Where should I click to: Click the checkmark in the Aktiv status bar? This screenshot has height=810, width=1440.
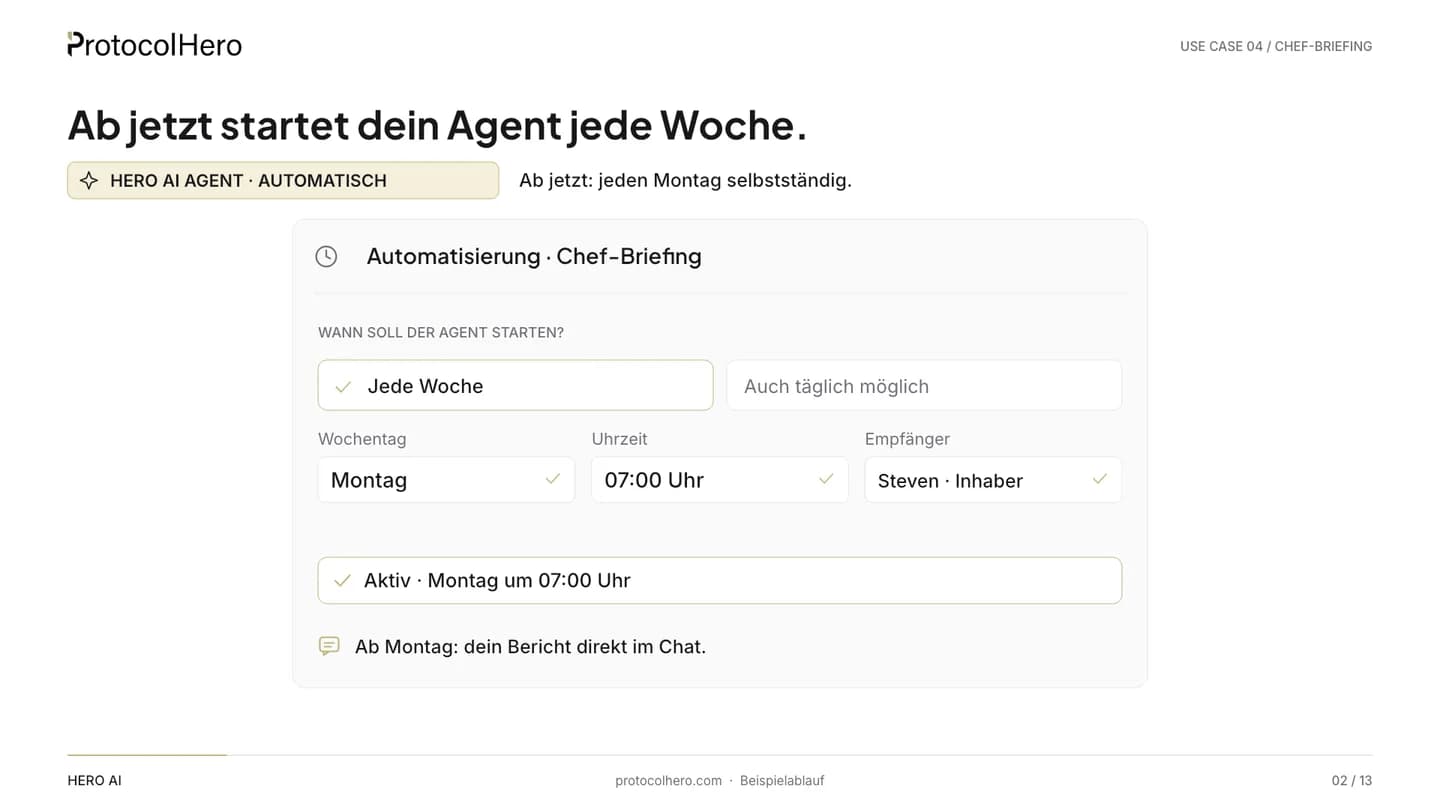(342, 580)
